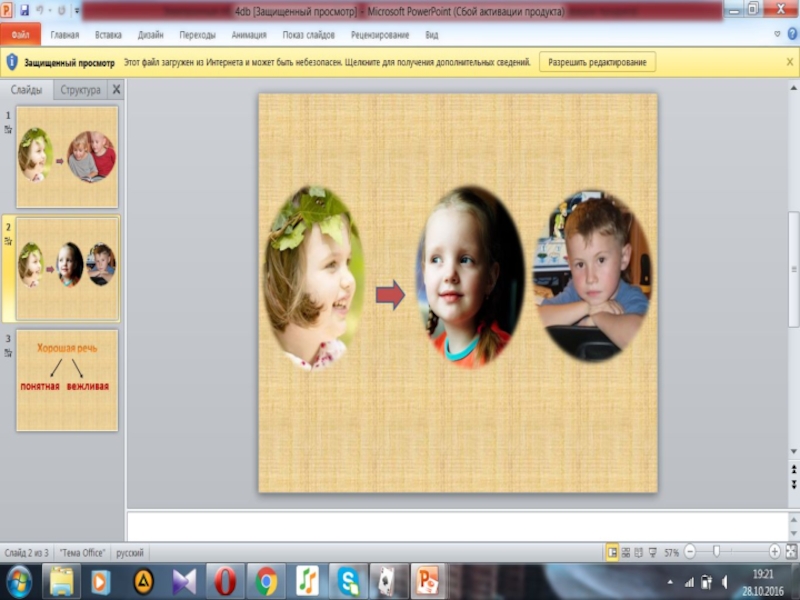Open the Анимация ribbon tab
Image resolution: width=800 pixels, height=600 pixels.
coord(249,35)
